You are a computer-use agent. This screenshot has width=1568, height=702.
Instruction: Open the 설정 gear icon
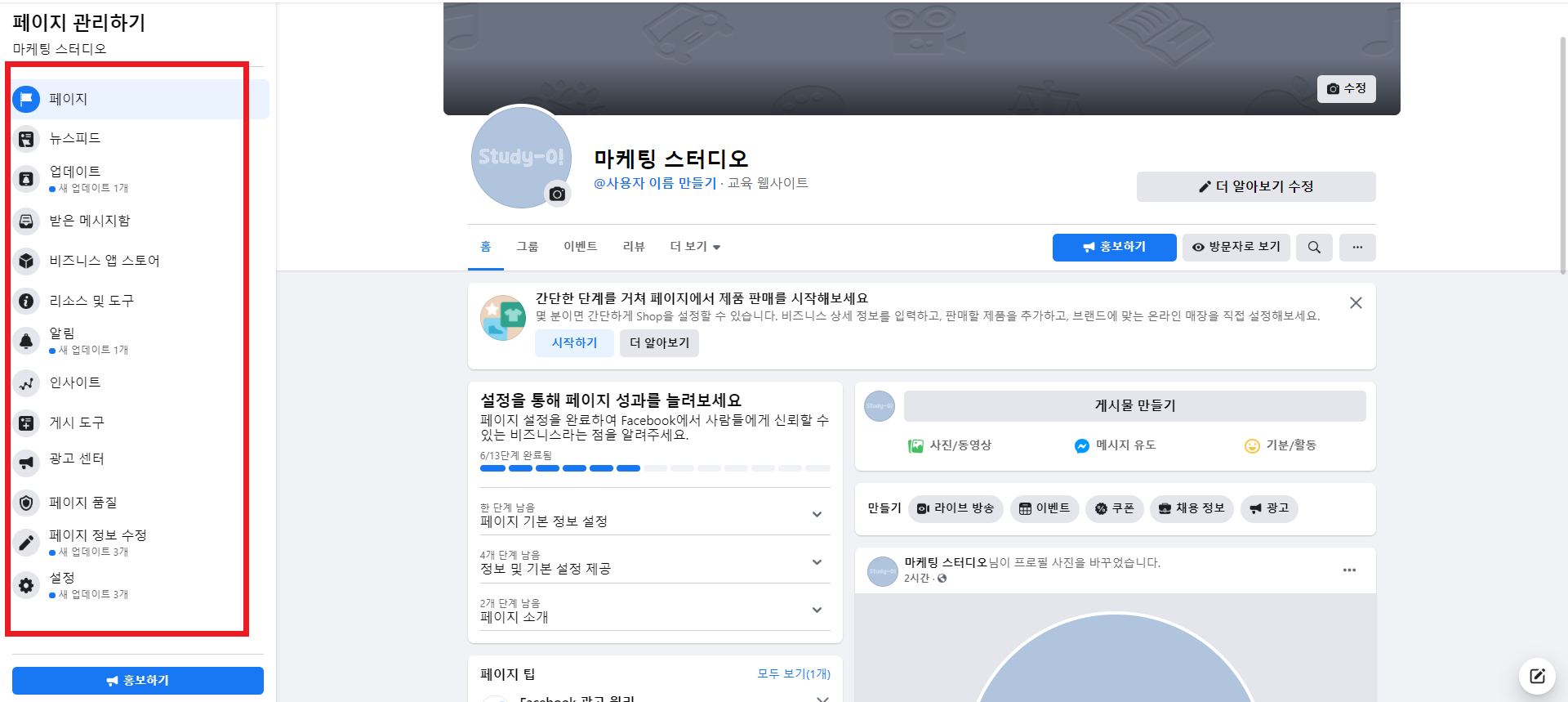[x=26, y=585]
